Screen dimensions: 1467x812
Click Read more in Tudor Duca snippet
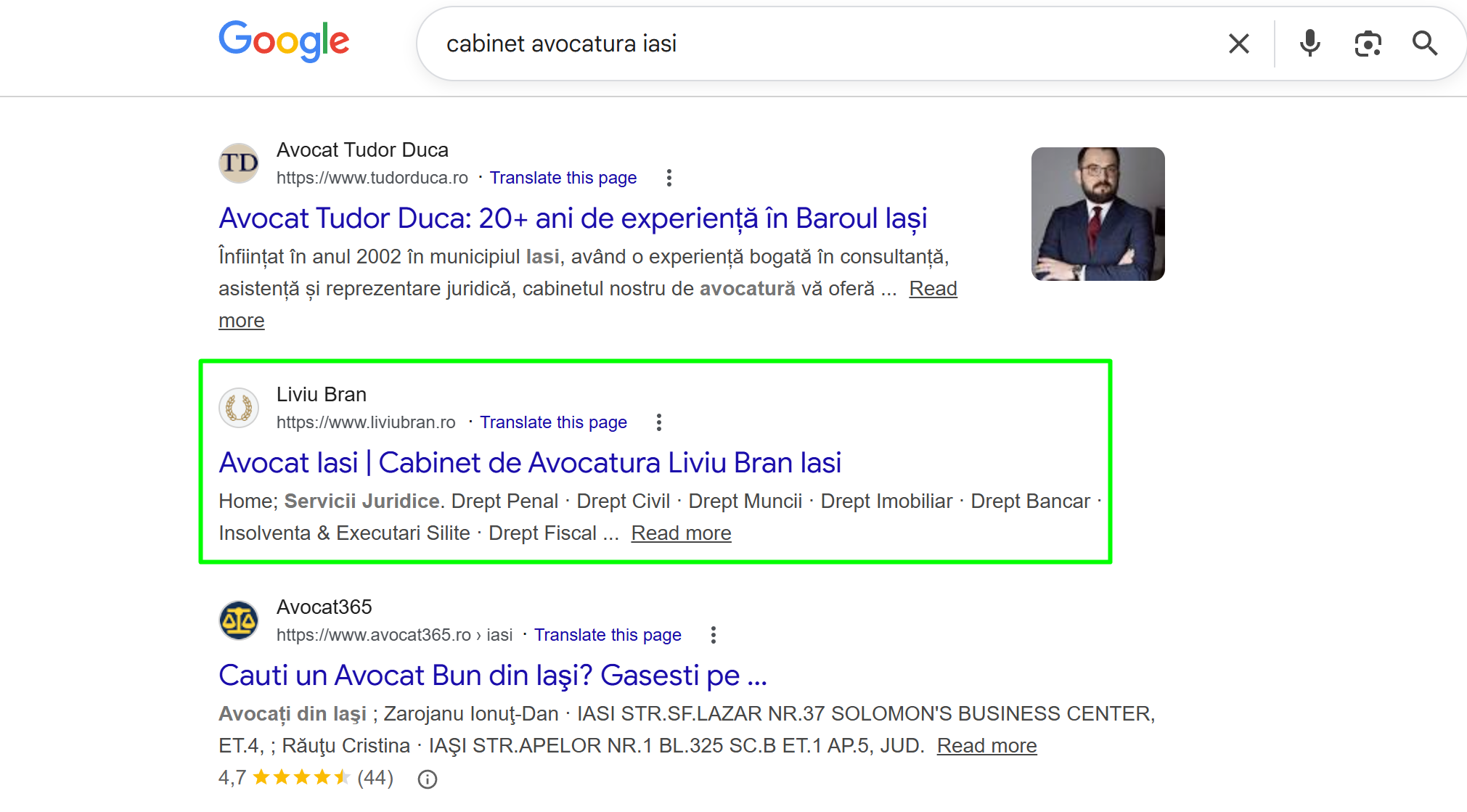[x=933, y=289]
